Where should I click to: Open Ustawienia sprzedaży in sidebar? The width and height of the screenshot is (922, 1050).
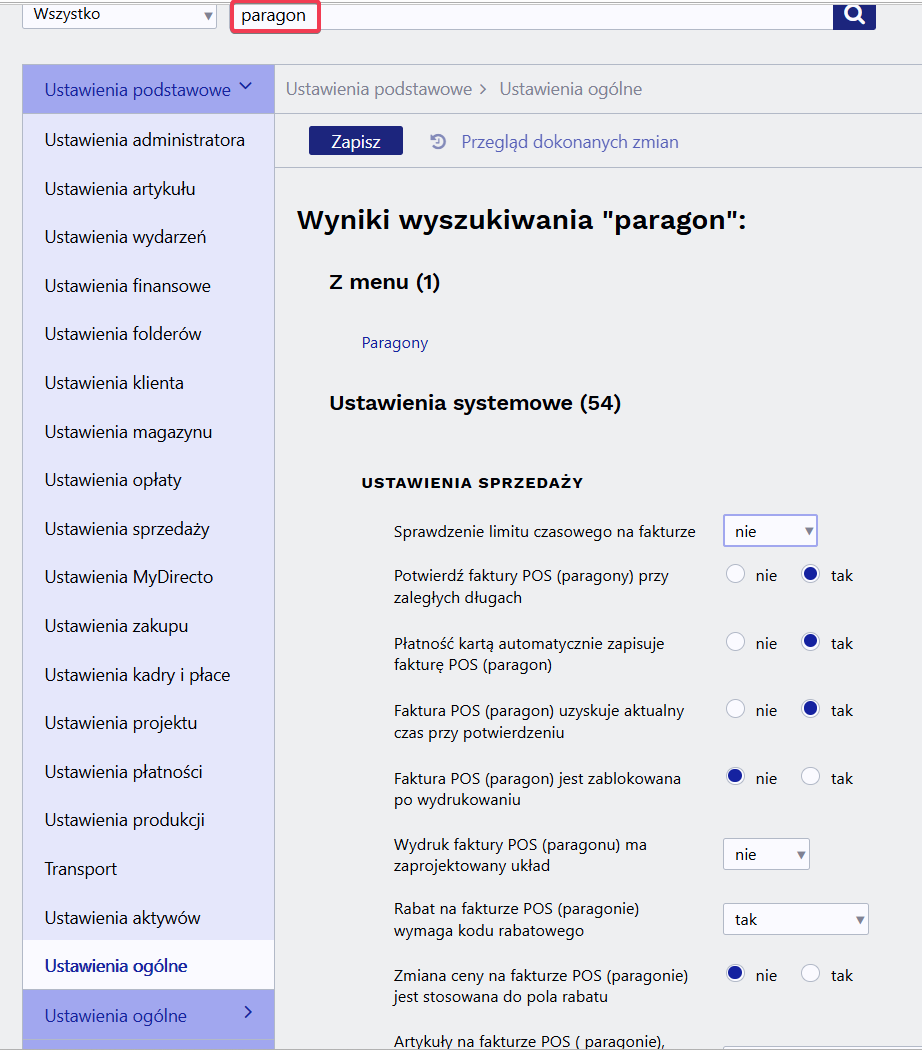(x=127, y=529)
